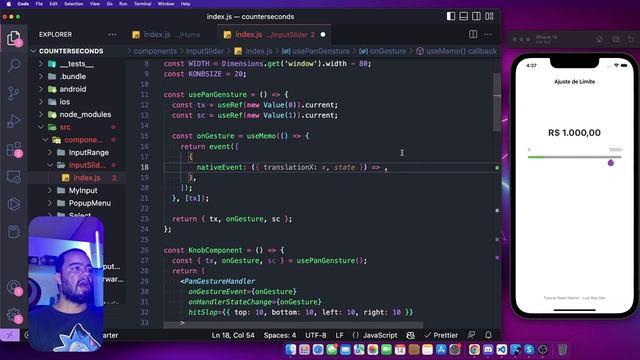Viewport: 640px width, 360px height.
Task: Click the LF end-of-line status item
Action: click(339, 335)
